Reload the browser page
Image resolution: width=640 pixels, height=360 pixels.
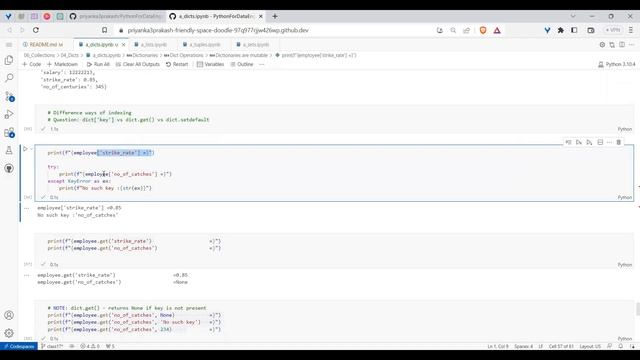tap(36, 30)
